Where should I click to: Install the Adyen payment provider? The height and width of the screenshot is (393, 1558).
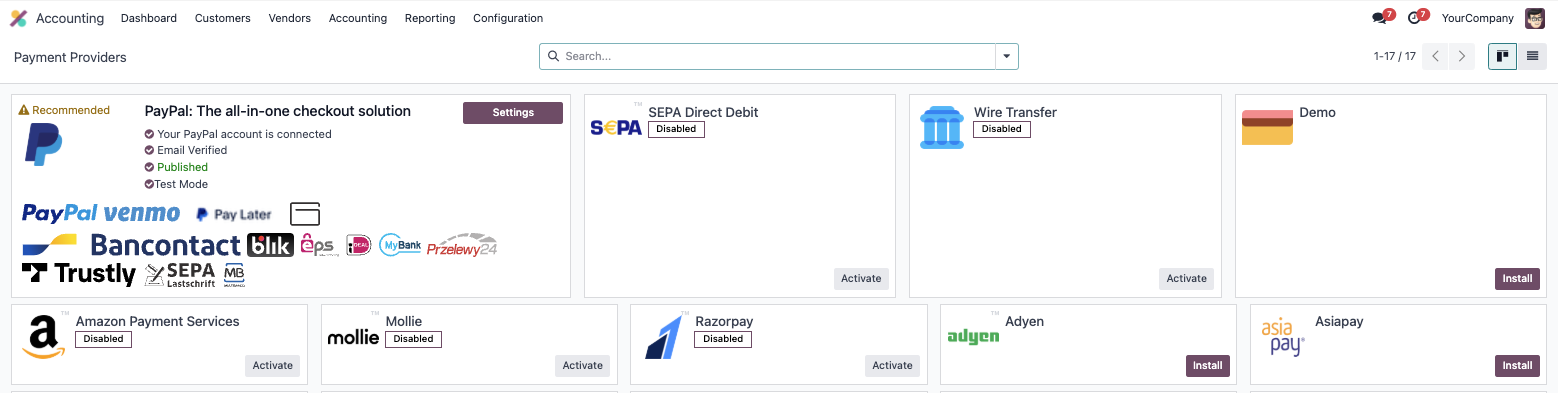tap(1208, 366)
